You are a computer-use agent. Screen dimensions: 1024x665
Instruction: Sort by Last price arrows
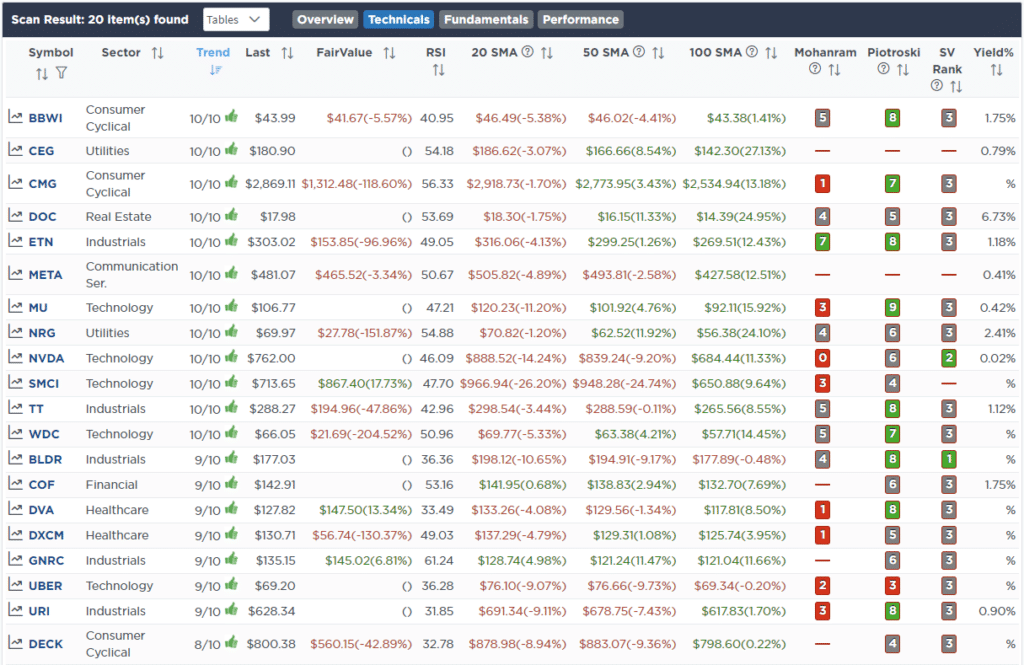pos(287,53)
